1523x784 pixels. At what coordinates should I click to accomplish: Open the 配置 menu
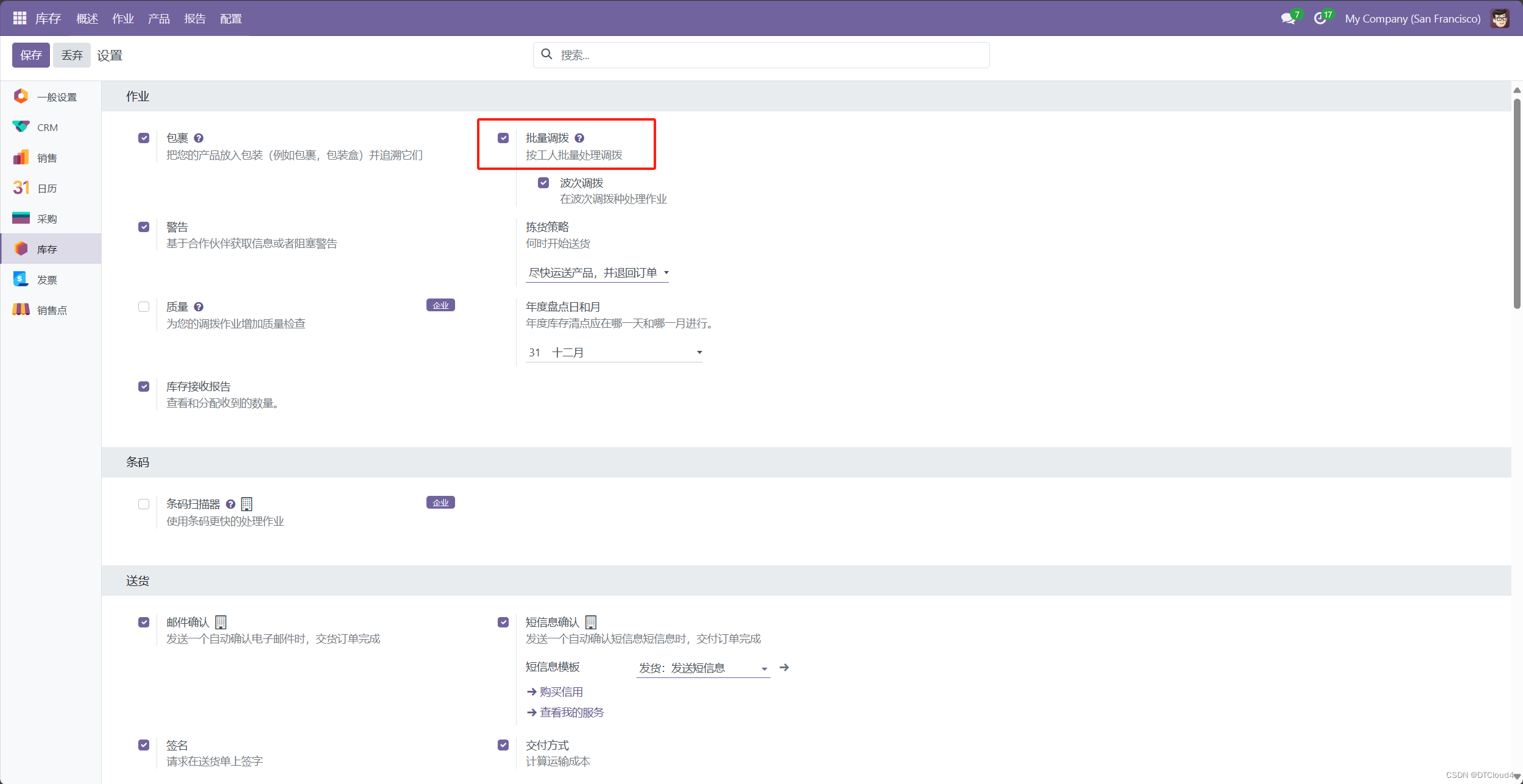[231, 19]
